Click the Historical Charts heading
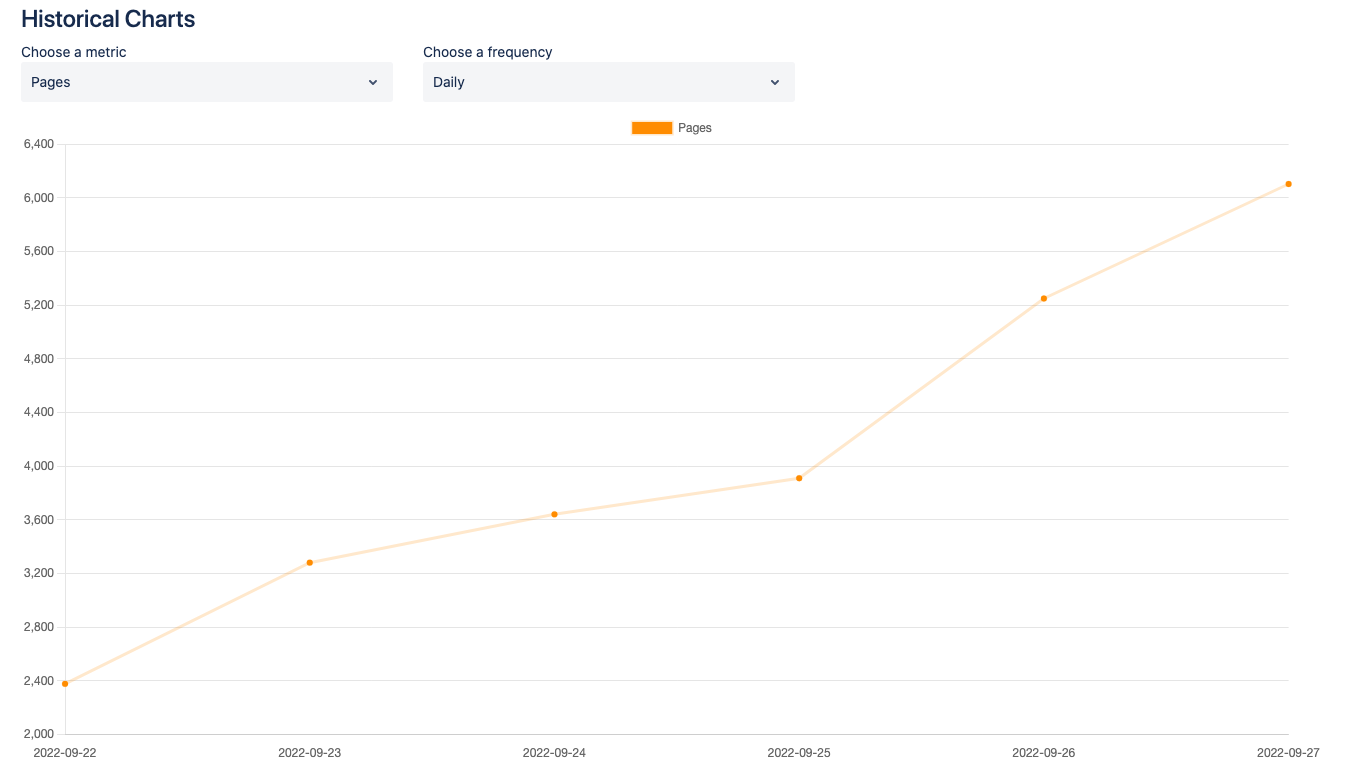This screenshot has height=779, width=1352. [108, 19]
